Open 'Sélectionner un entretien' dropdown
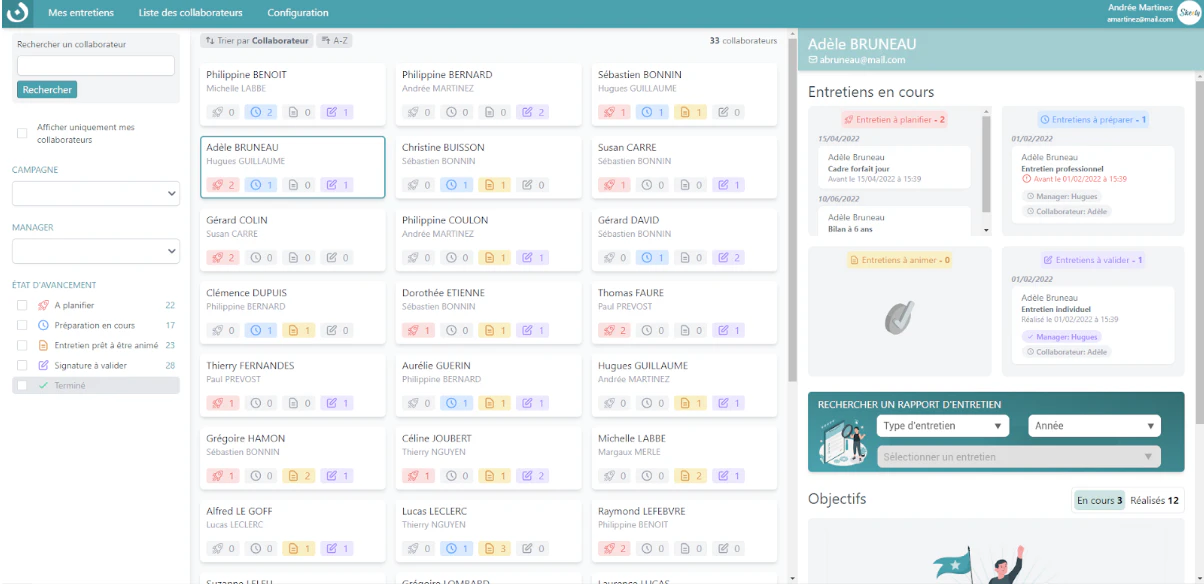1204x584 pixels. pos(1019,457)
